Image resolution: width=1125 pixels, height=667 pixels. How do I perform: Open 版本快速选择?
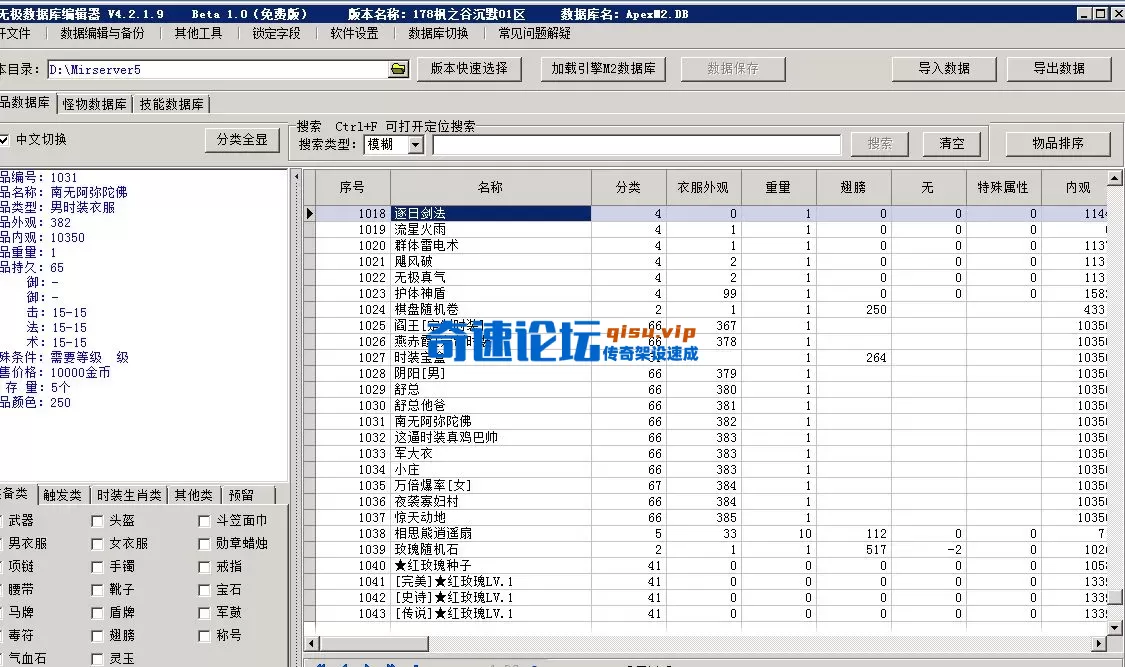pyautogui.click(x=469, y=69)
